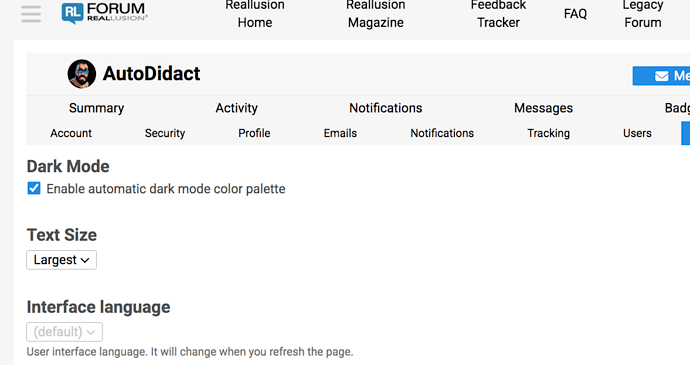Click the RL Forum Reallusion logo
Screen dimensions: 690x365
pyautogui.click(x=105, y=13)
